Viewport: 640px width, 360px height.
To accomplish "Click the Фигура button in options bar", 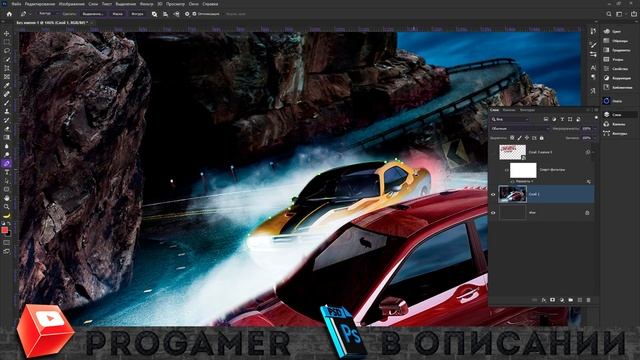I will [137, 14].
